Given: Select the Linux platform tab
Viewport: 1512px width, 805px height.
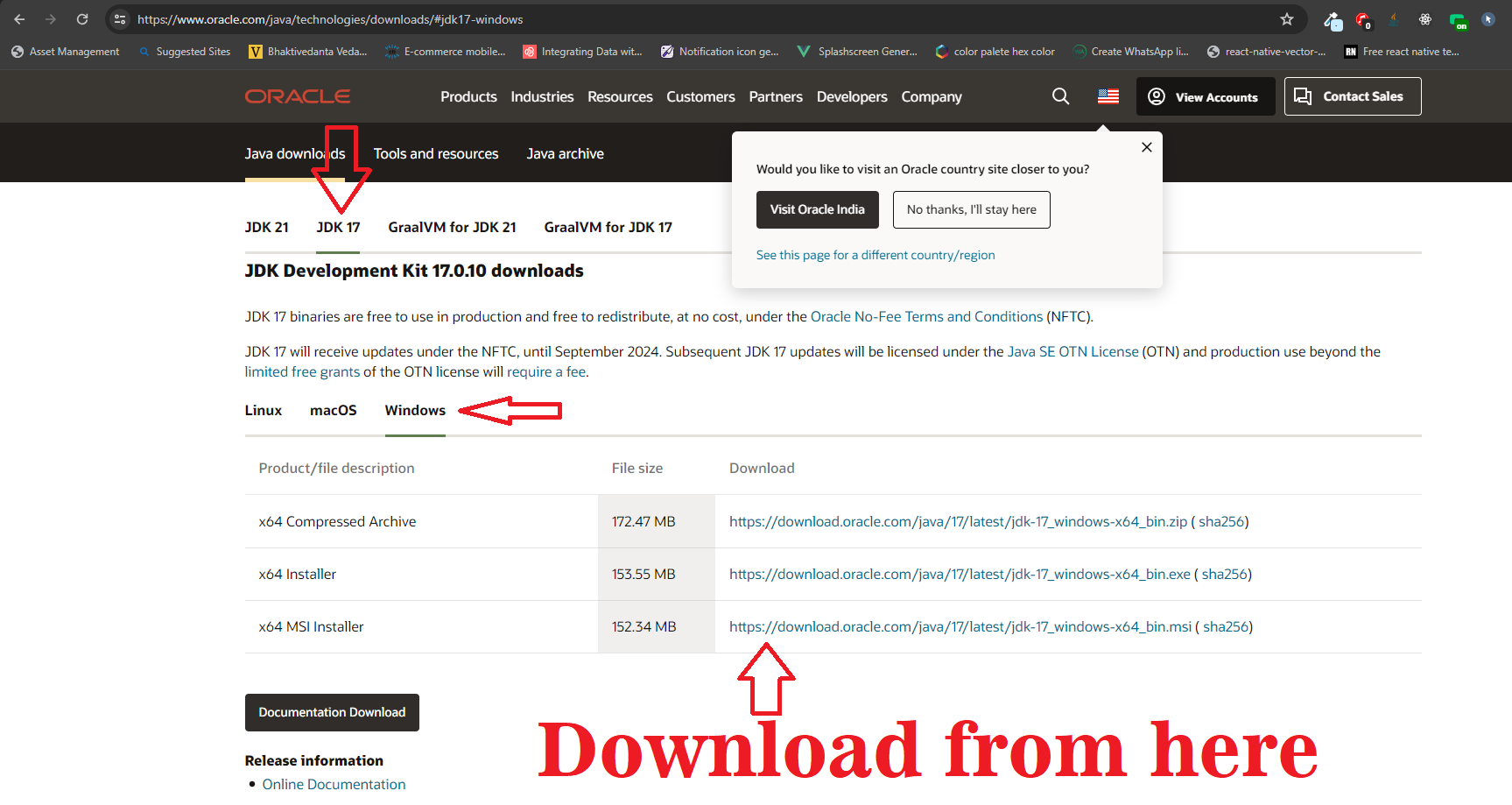Looking at the screenshot, I should click(x=263, y=410).
